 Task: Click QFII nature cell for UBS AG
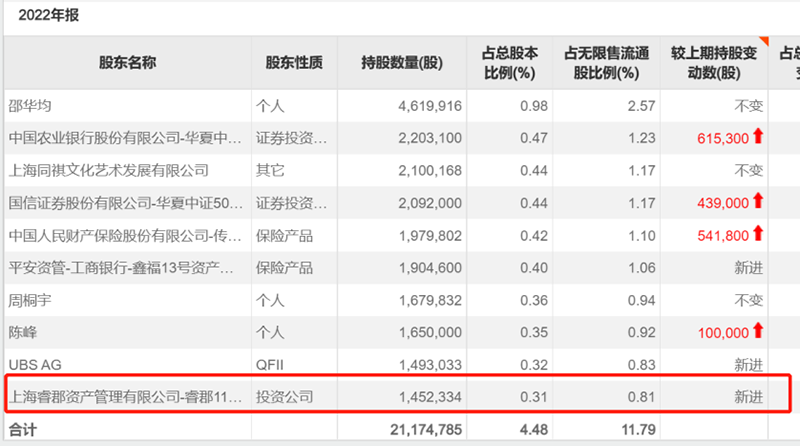269,365
